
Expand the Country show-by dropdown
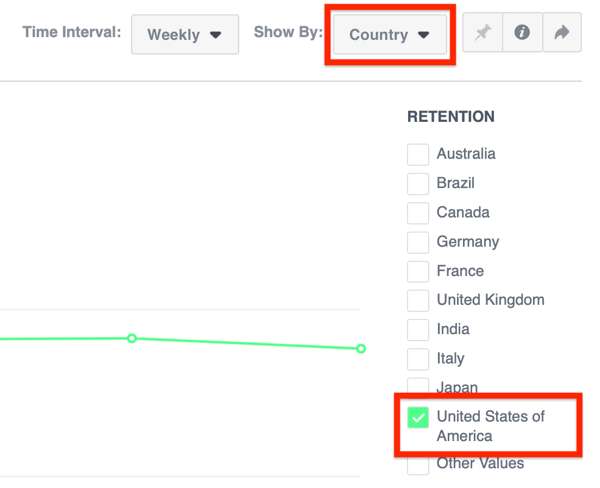389,34
